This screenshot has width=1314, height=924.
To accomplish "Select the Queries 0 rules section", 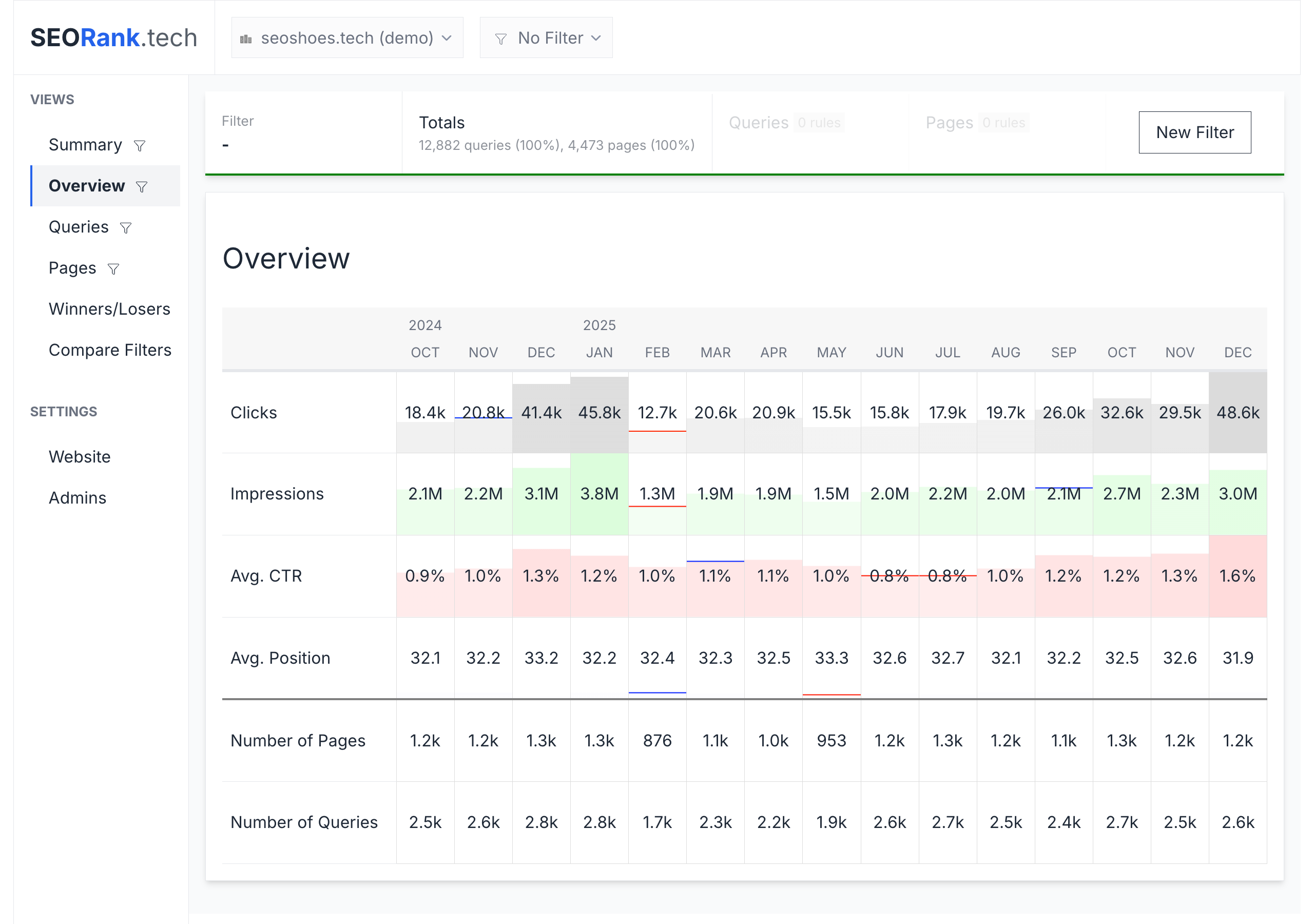I will point(786,123).
